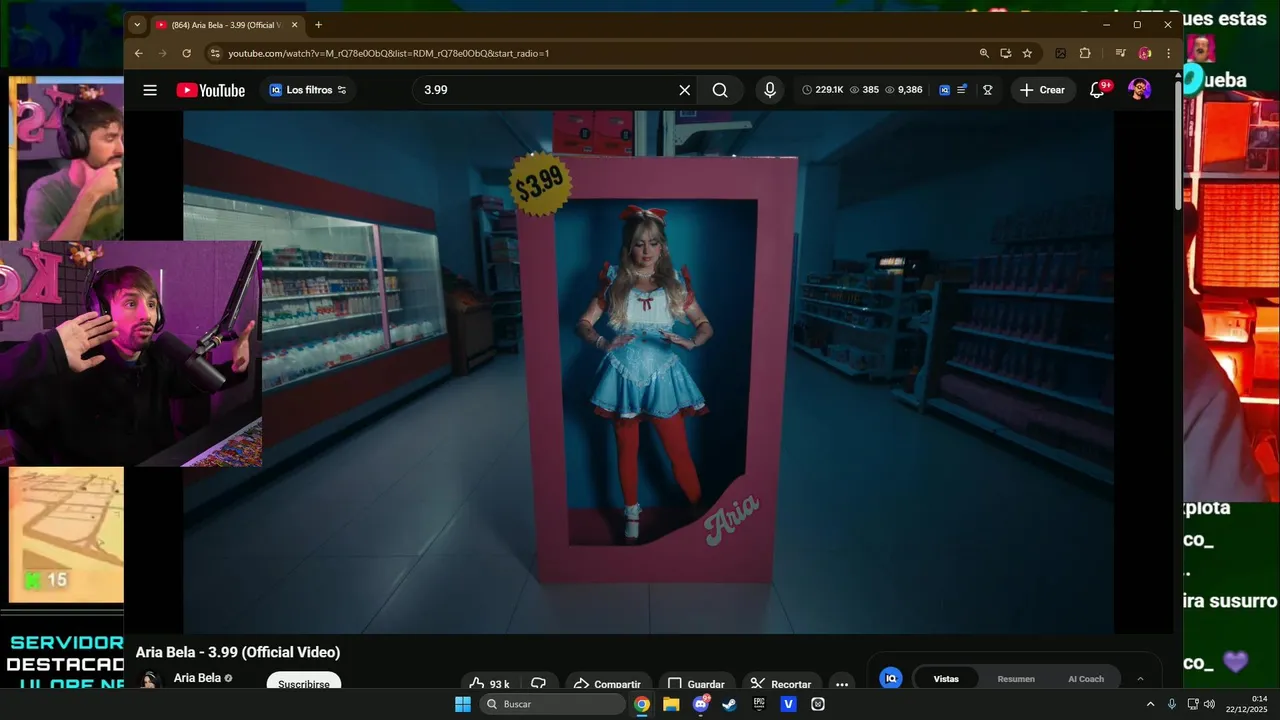Click the video player to pause
Screen dimensions: 1280x720
pos(648,372)
